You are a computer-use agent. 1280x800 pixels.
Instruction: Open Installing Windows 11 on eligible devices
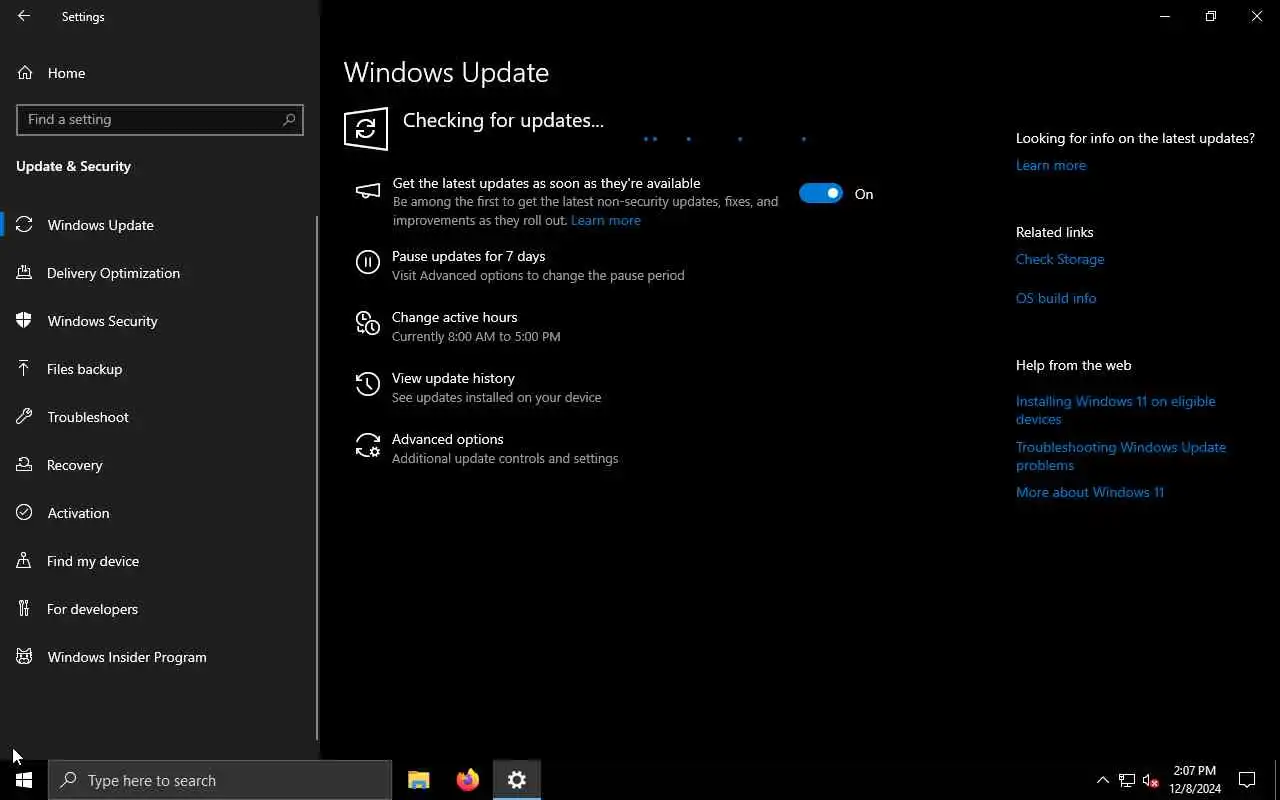(1116, 410)
